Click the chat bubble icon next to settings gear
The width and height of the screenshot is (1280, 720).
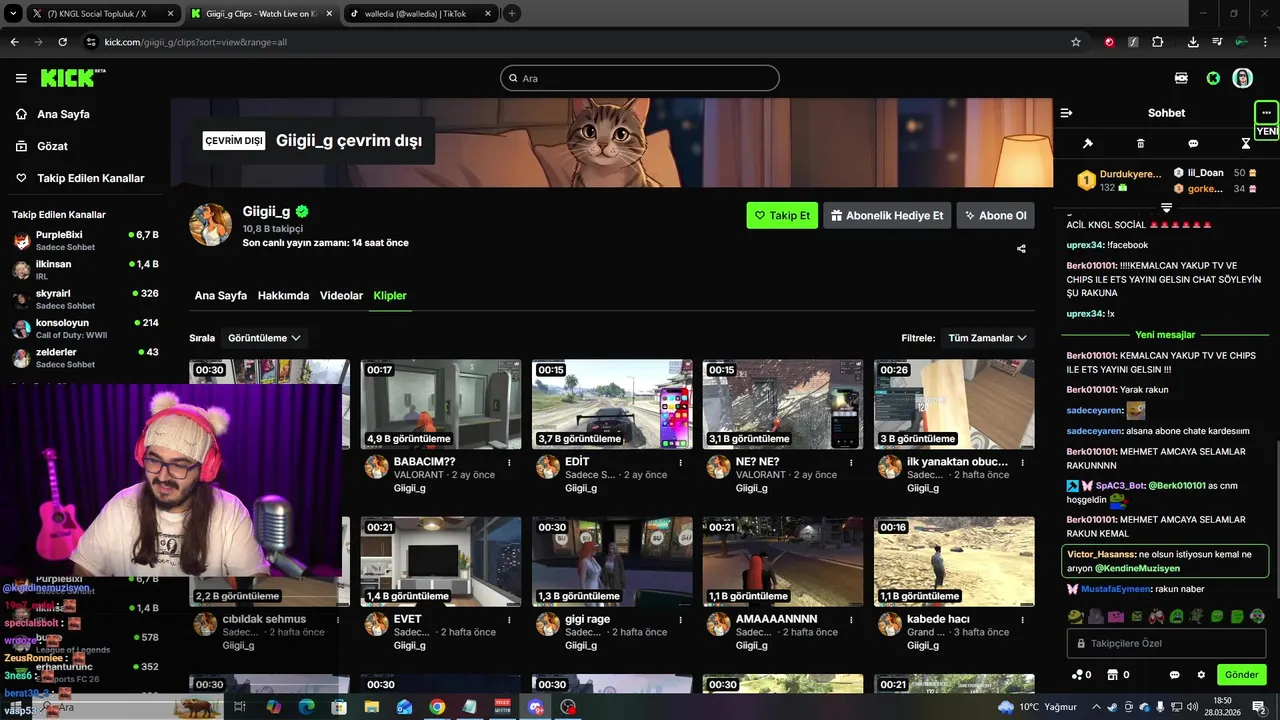coord(1175,675)
